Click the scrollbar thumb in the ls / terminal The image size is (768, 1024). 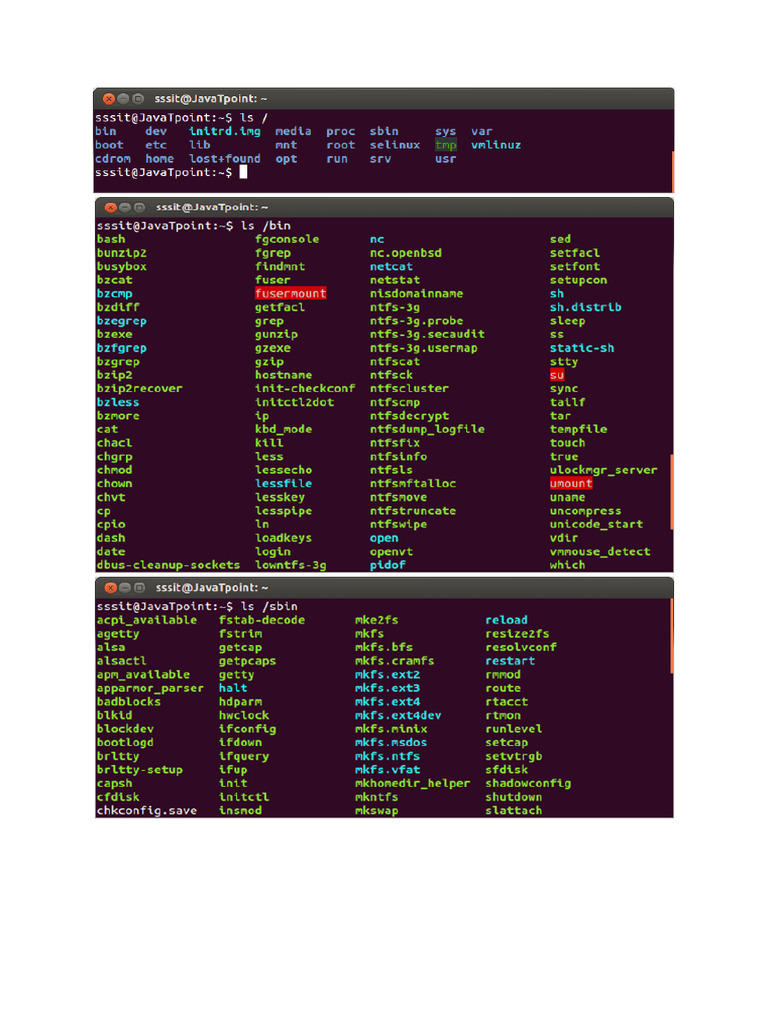(x=672, y=171)
